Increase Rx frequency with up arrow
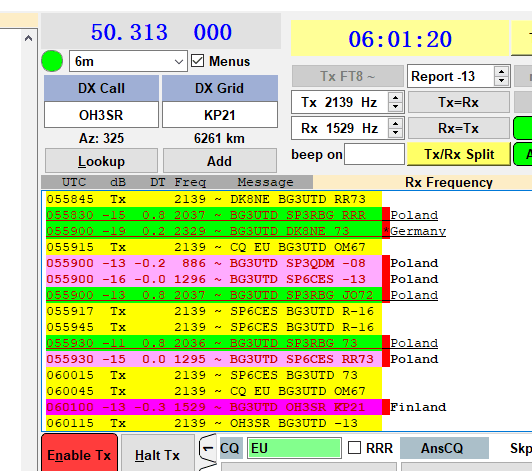 point(395,124)
